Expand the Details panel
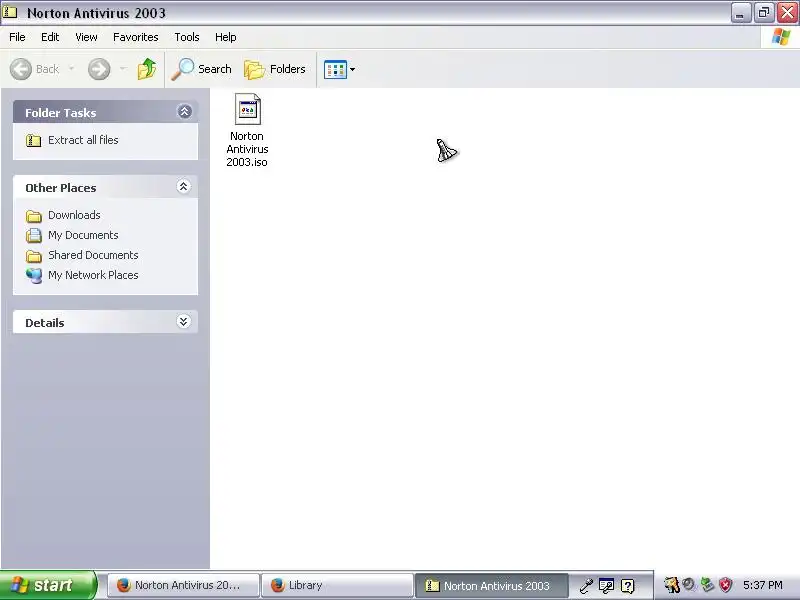The width and height of the screenshot is (800, 600). tap(184, 321)
